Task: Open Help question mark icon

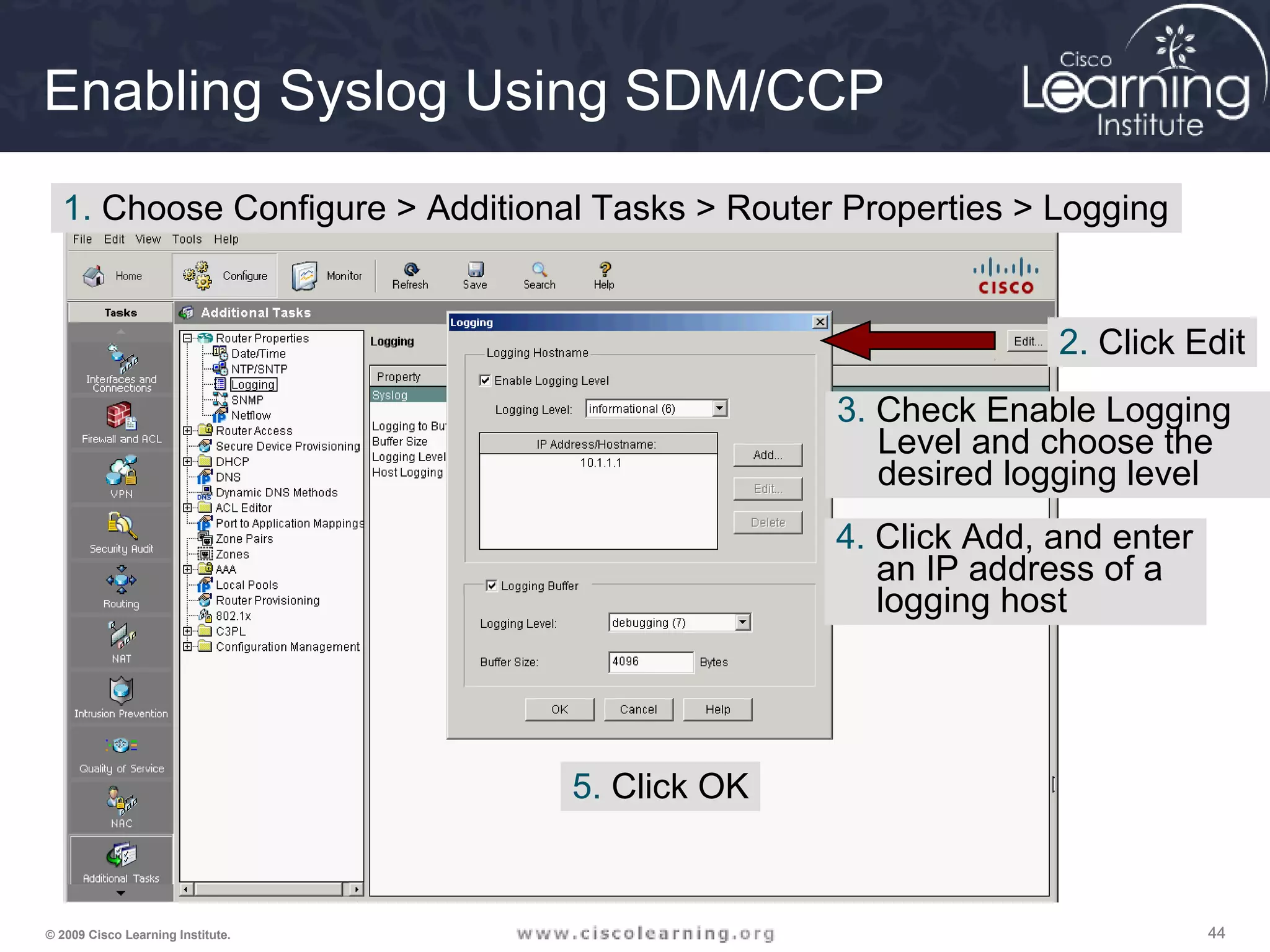Action: coord(604,276)
